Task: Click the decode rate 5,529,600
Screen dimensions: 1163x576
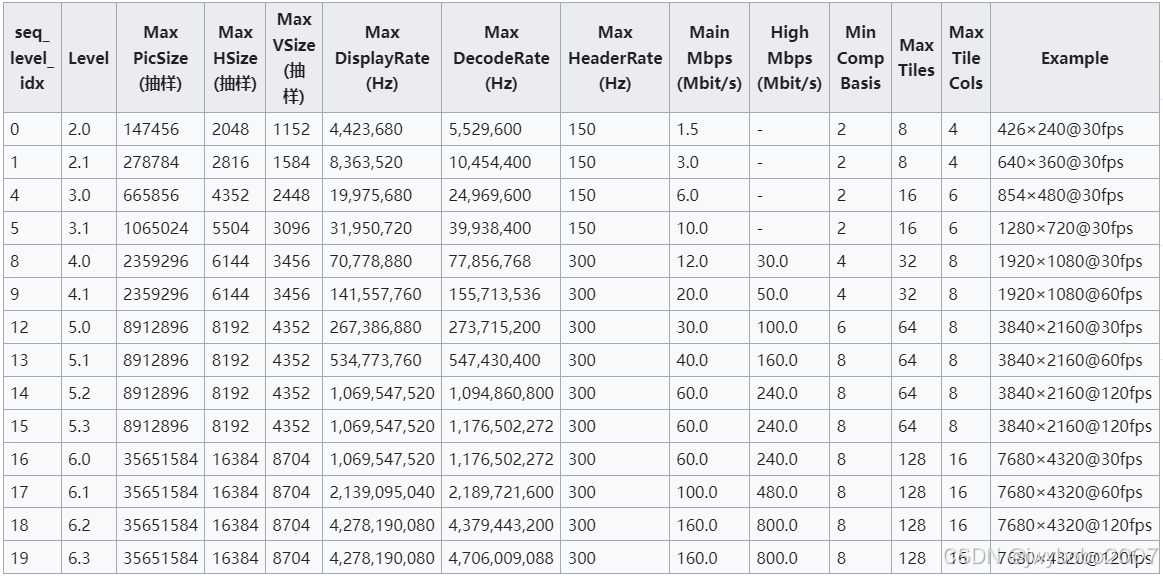Action: click(485, 129)
